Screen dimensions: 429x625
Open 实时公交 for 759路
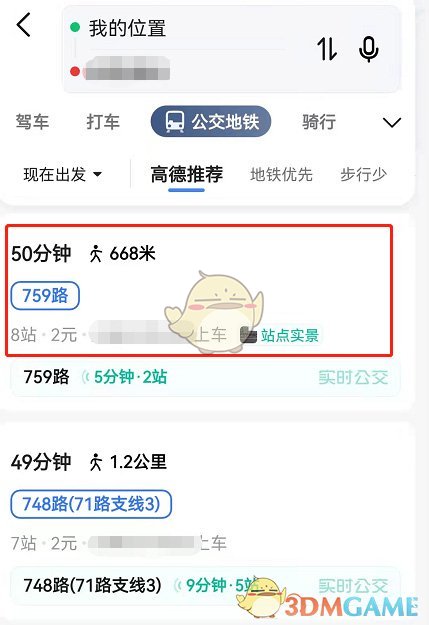tap(353, 377)
